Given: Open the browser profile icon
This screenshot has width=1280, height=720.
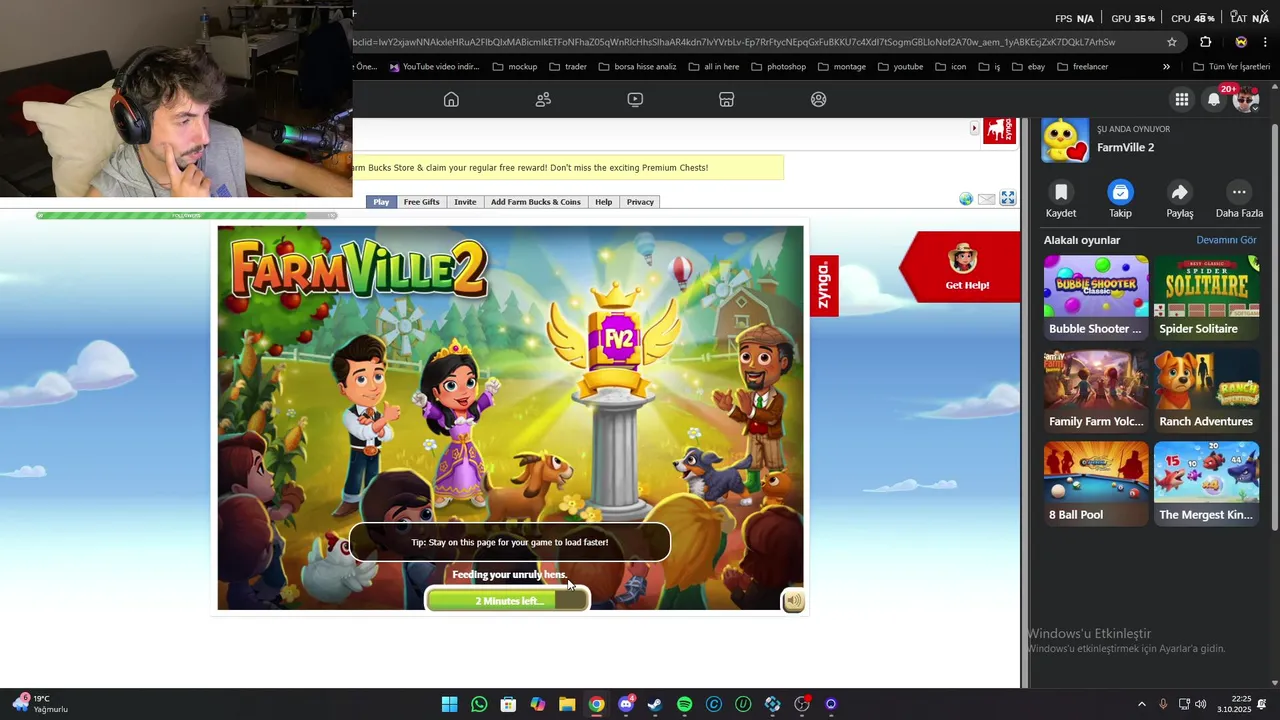Looking at the screenshot, I should 1241,42.
